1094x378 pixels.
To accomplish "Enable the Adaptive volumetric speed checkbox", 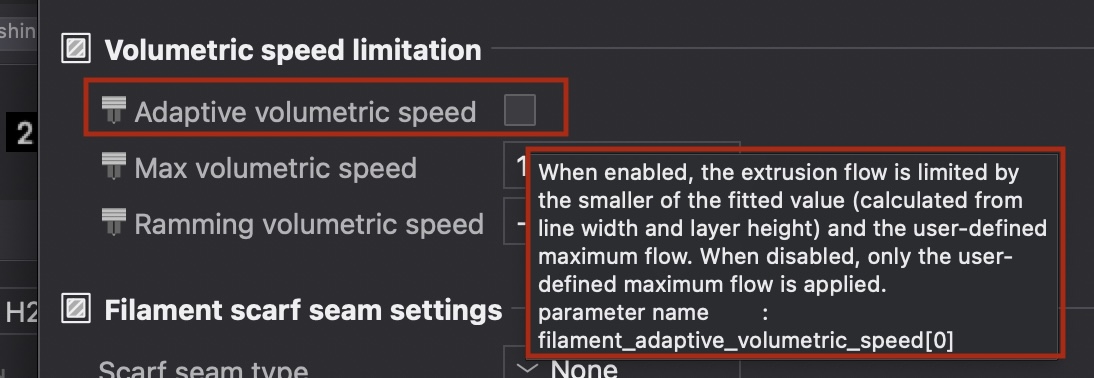I will (520, 110).
